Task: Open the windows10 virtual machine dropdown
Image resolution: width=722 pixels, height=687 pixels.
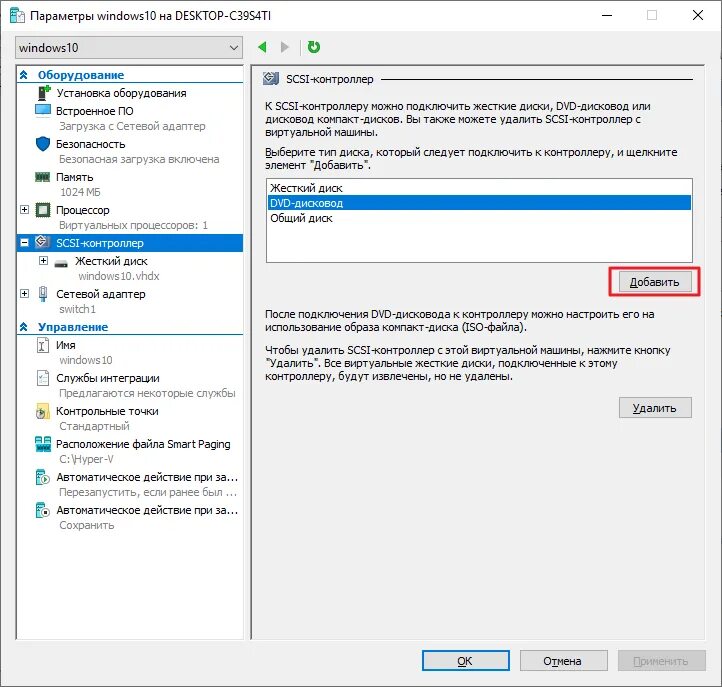Action: [129, 47]
